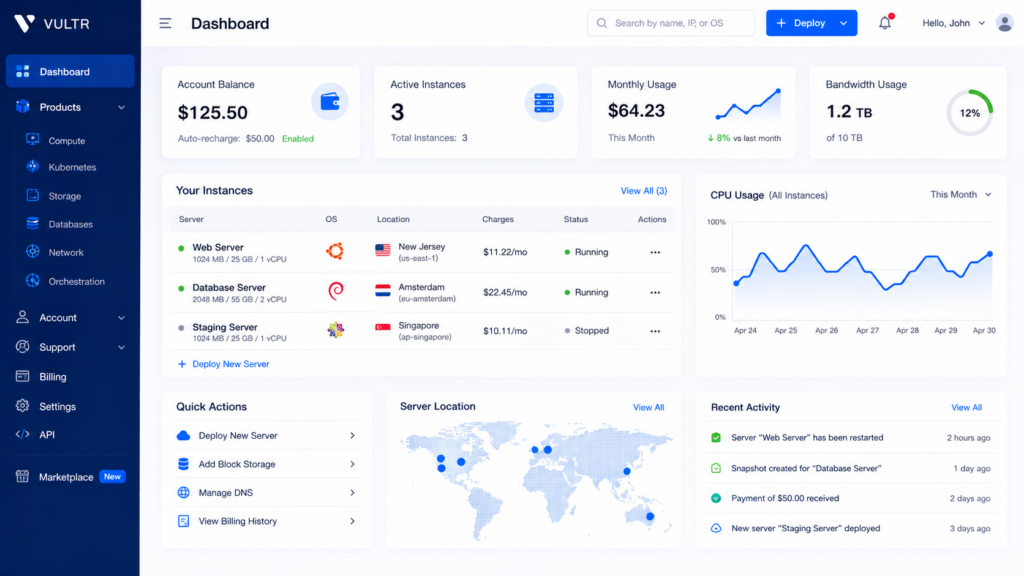Open Databases in the sidebar
1024x576 pixels.
[70, 224]
